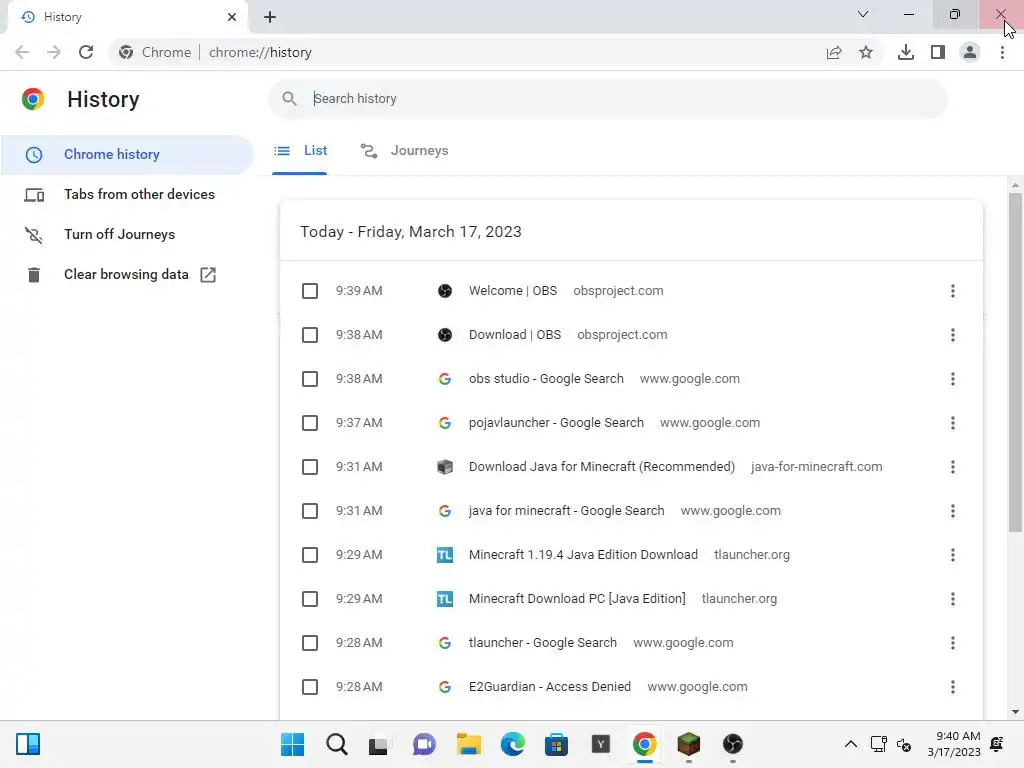
Task: Launch Microsoft Edge from taskbar
Action: pyautogui.click(x=513, y=744)
